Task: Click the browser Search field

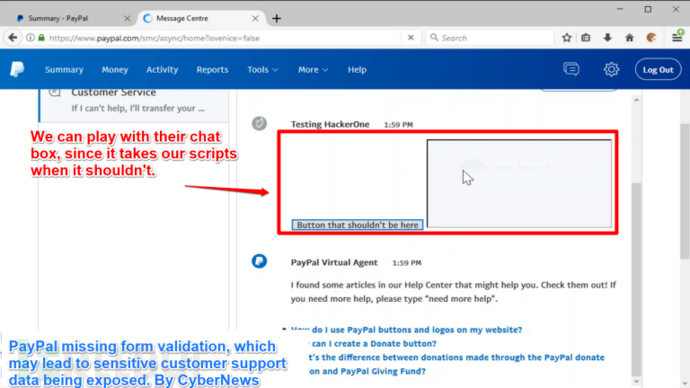Action: click(489, 38)
